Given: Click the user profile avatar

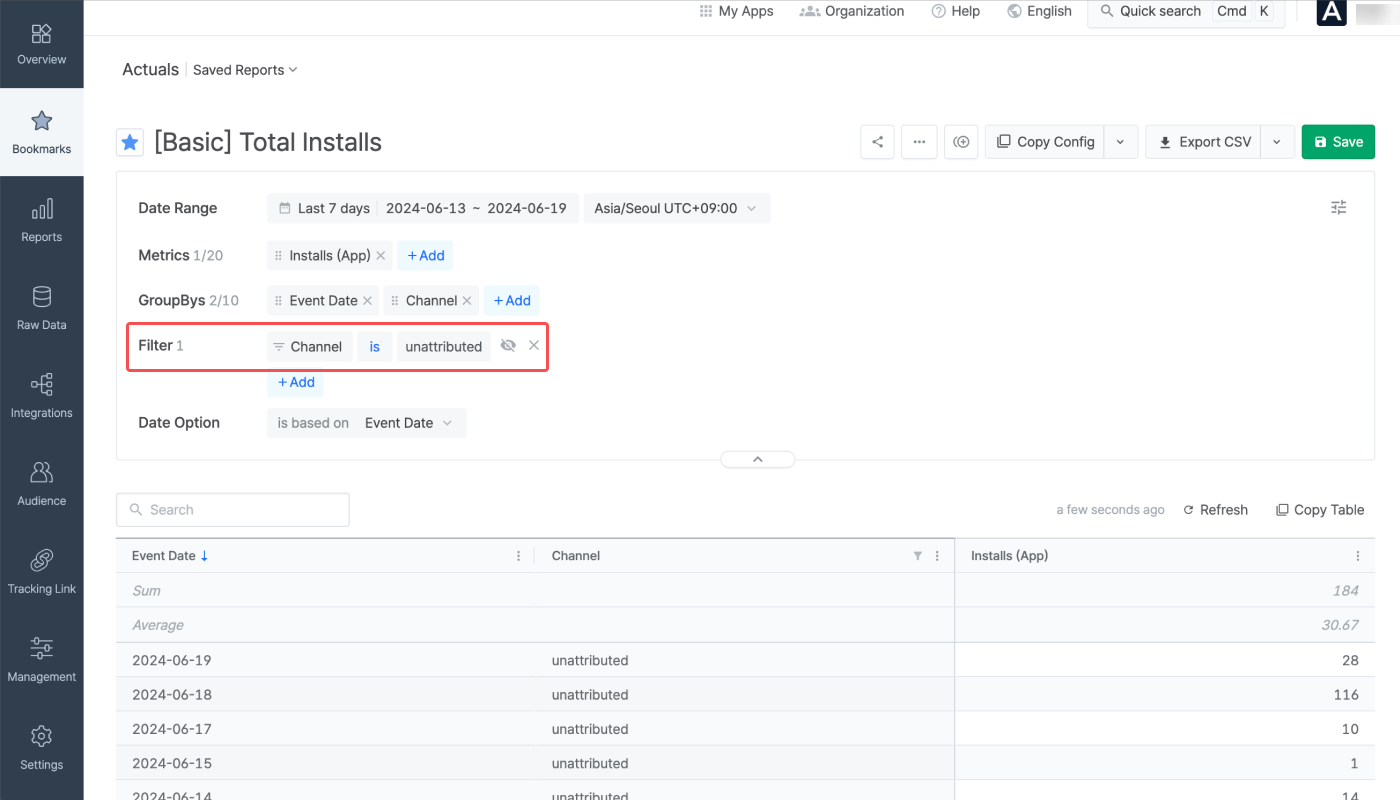Looking at the screenshot, I should (1331, 12).
